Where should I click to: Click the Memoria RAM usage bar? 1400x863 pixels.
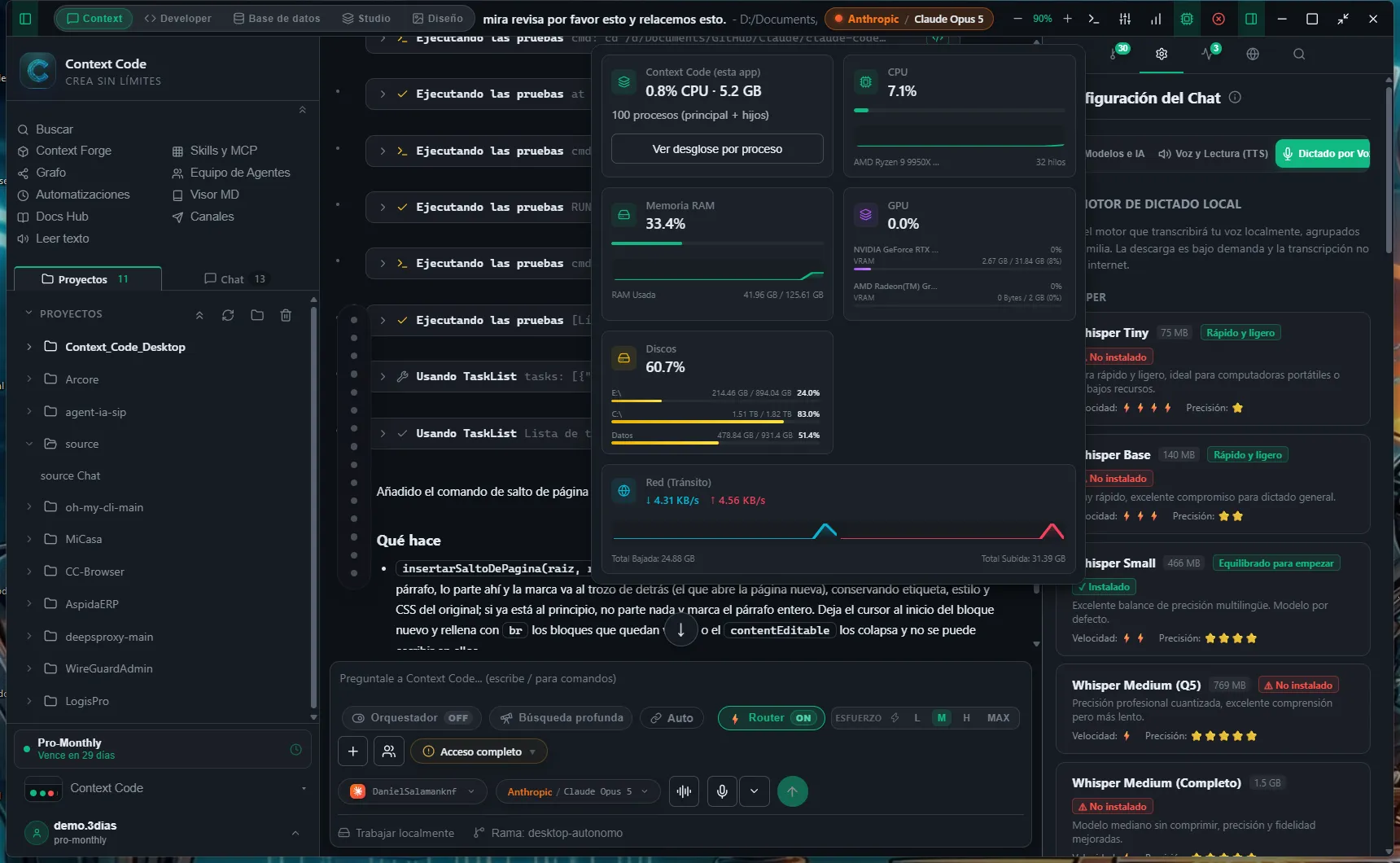[x=717, y=243]
